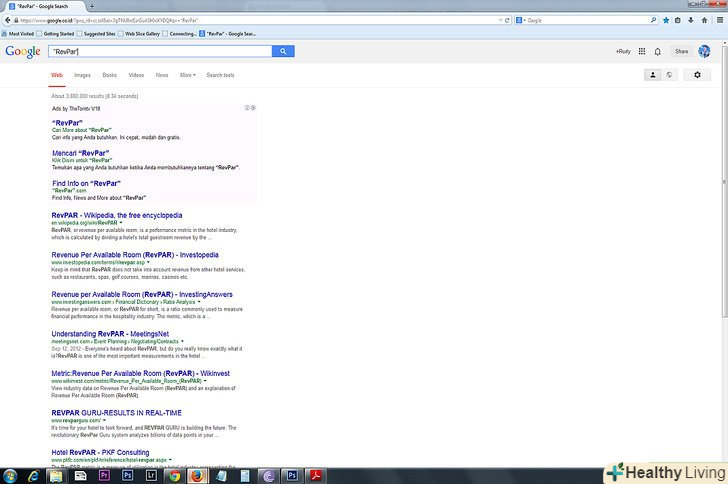
Task: Open Wikinvest Metric Revenue Per Available Room link
Action: tap(140, 373)
